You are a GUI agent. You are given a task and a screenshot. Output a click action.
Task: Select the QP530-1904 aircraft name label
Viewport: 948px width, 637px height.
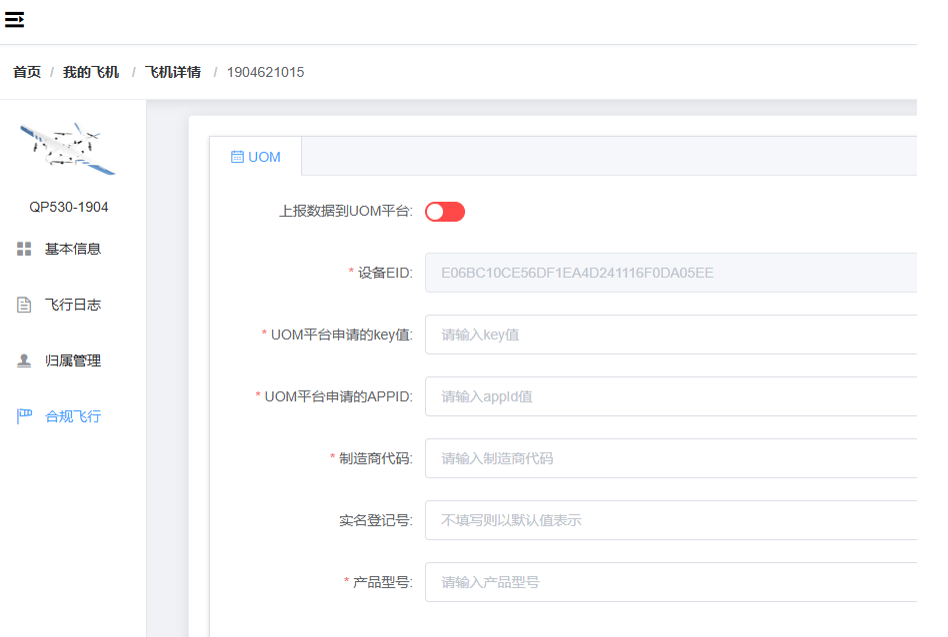(69, 207)
